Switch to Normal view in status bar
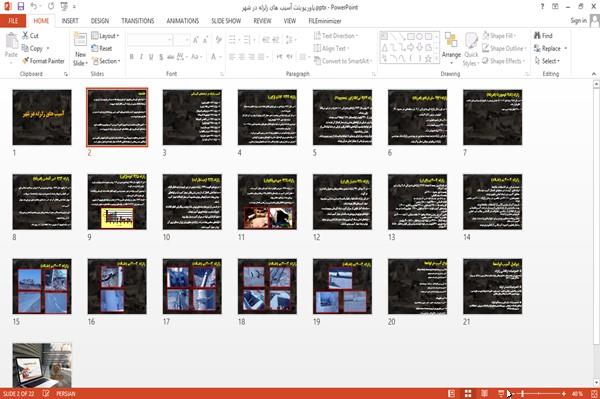600x399 pixels. [452, 393]
